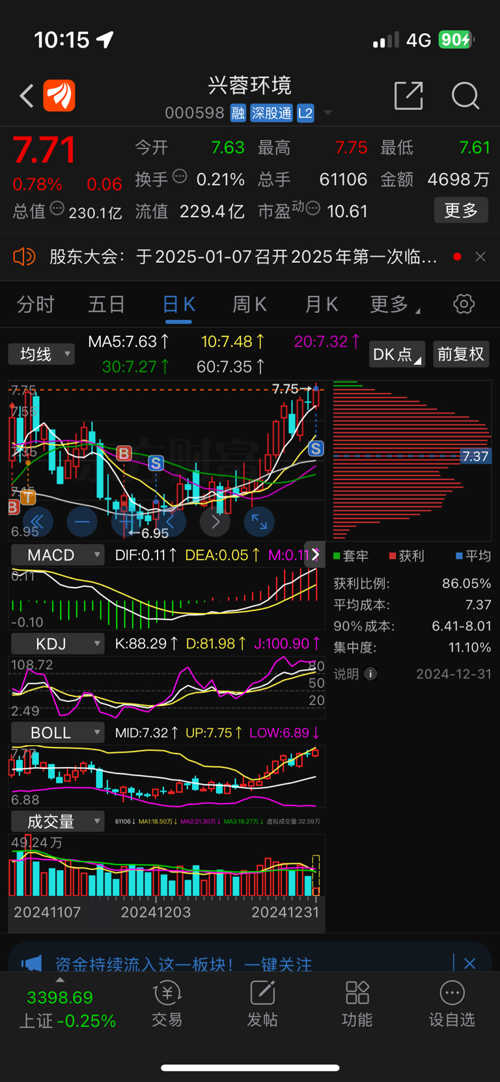This screenshot has height=1082, width=500.
Task: Move to next candle with right chevron
Action: [x=215, y=522]
